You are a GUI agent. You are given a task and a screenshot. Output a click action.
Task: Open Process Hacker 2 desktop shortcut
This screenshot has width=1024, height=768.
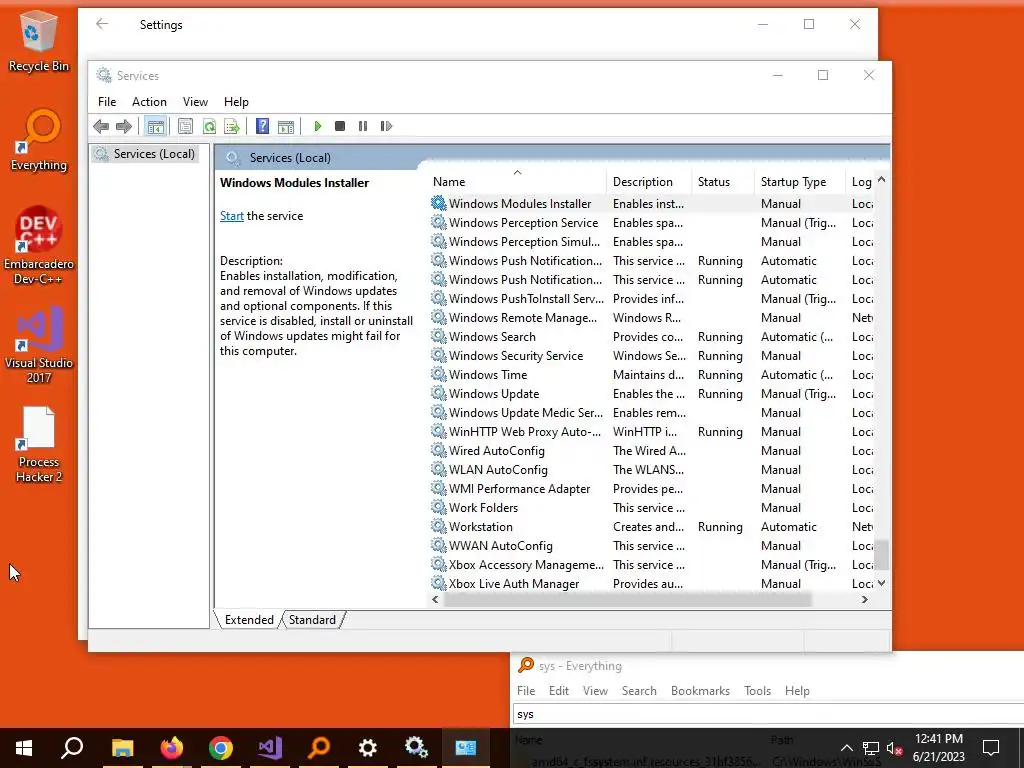(39, 445)
